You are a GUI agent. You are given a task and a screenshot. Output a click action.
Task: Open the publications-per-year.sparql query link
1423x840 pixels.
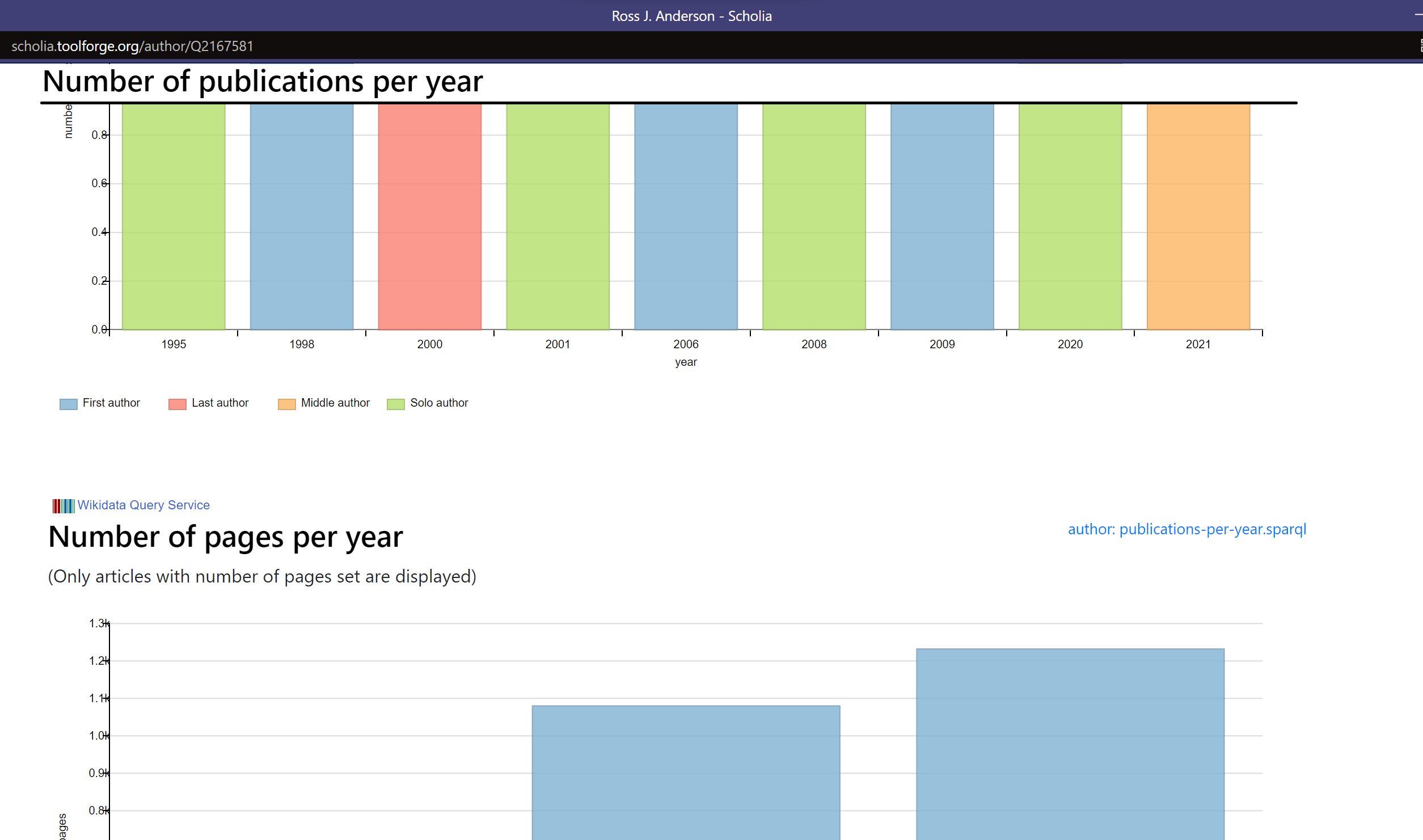point(1186,529)
